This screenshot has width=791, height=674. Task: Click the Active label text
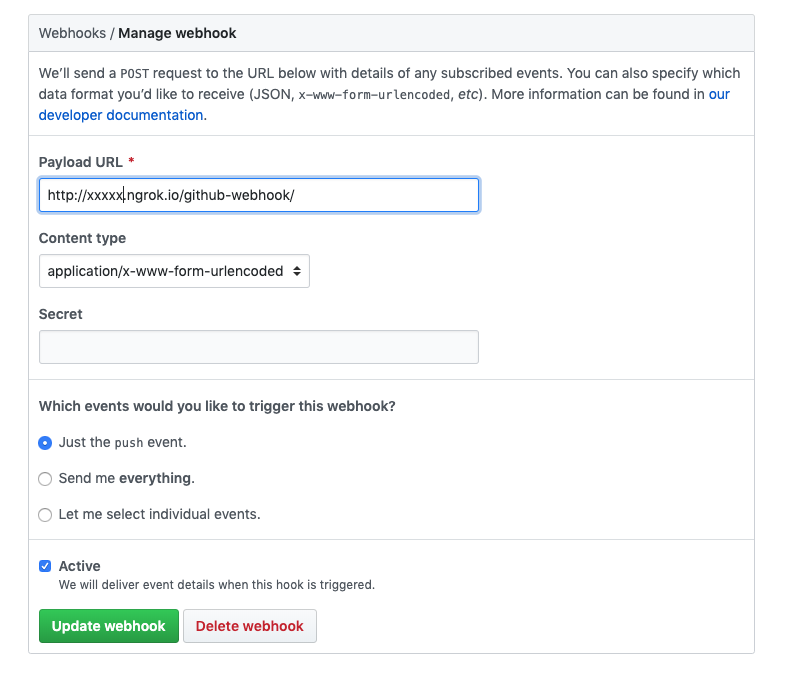click(x=80, y=566)
